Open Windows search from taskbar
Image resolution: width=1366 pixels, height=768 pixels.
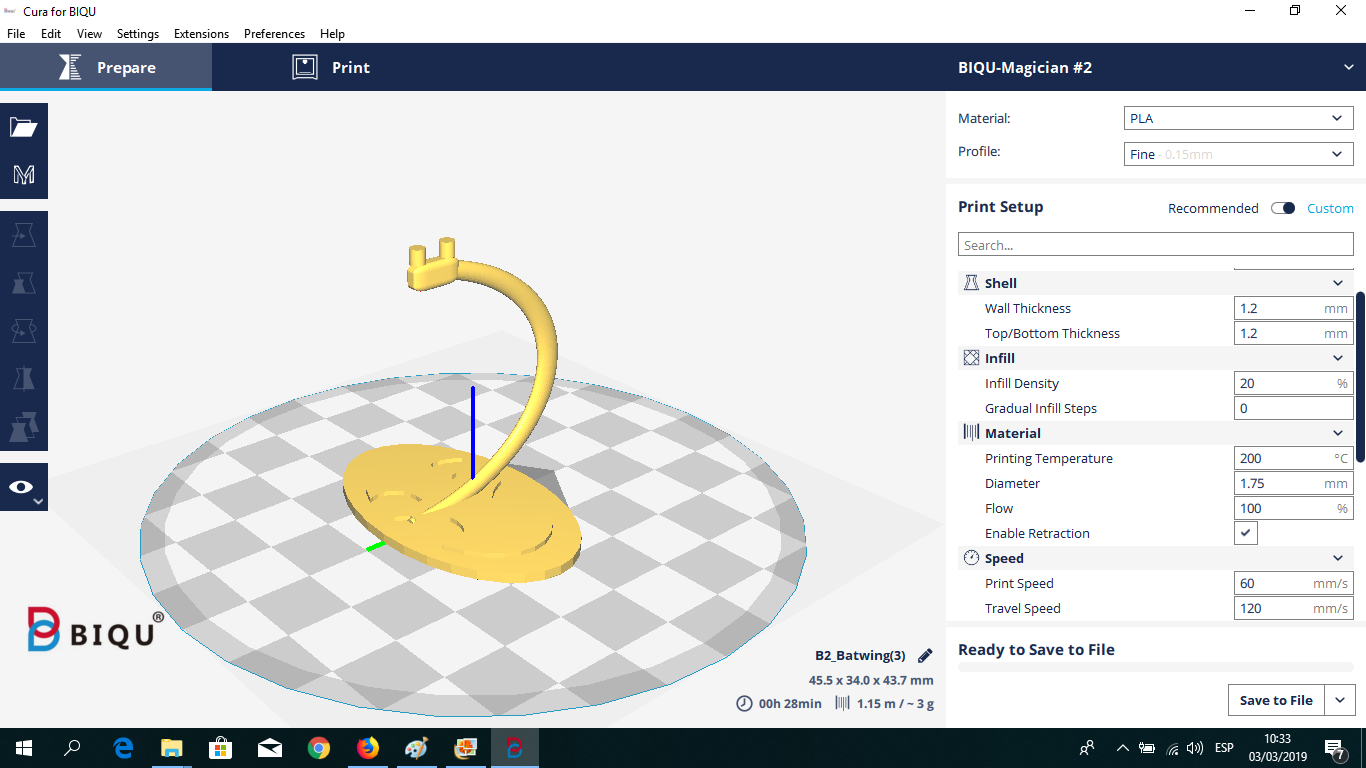[x=72, y=748]
